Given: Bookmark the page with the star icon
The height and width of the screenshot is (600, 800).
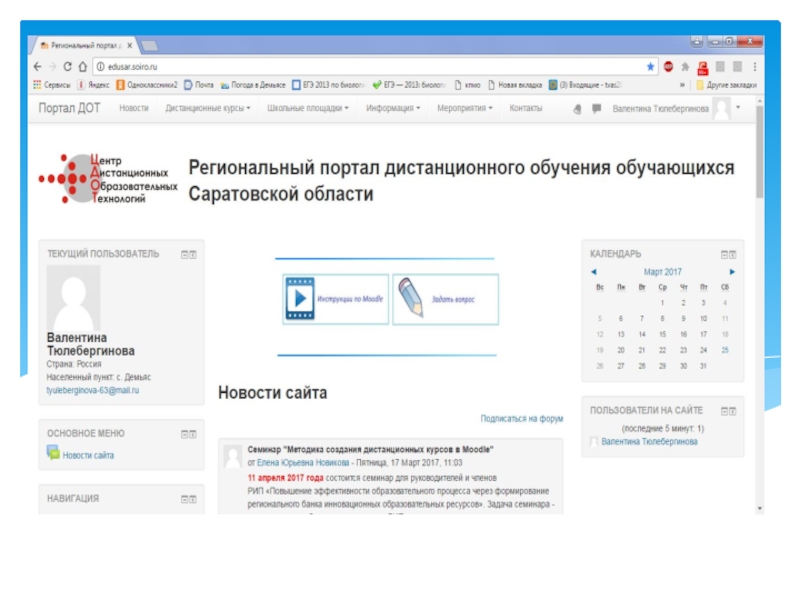Looking at the screenshot, I should (650, 67).
